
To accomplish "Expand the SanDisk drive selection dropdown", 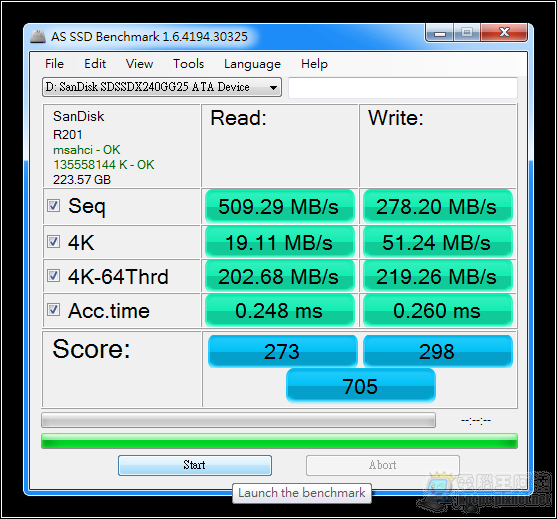I will [x=162, y=87].
